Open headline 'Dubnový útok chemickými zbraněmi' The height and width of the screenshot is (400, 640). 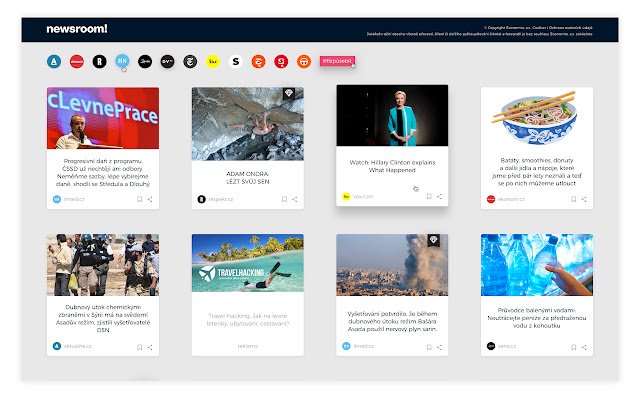[103, 318]
